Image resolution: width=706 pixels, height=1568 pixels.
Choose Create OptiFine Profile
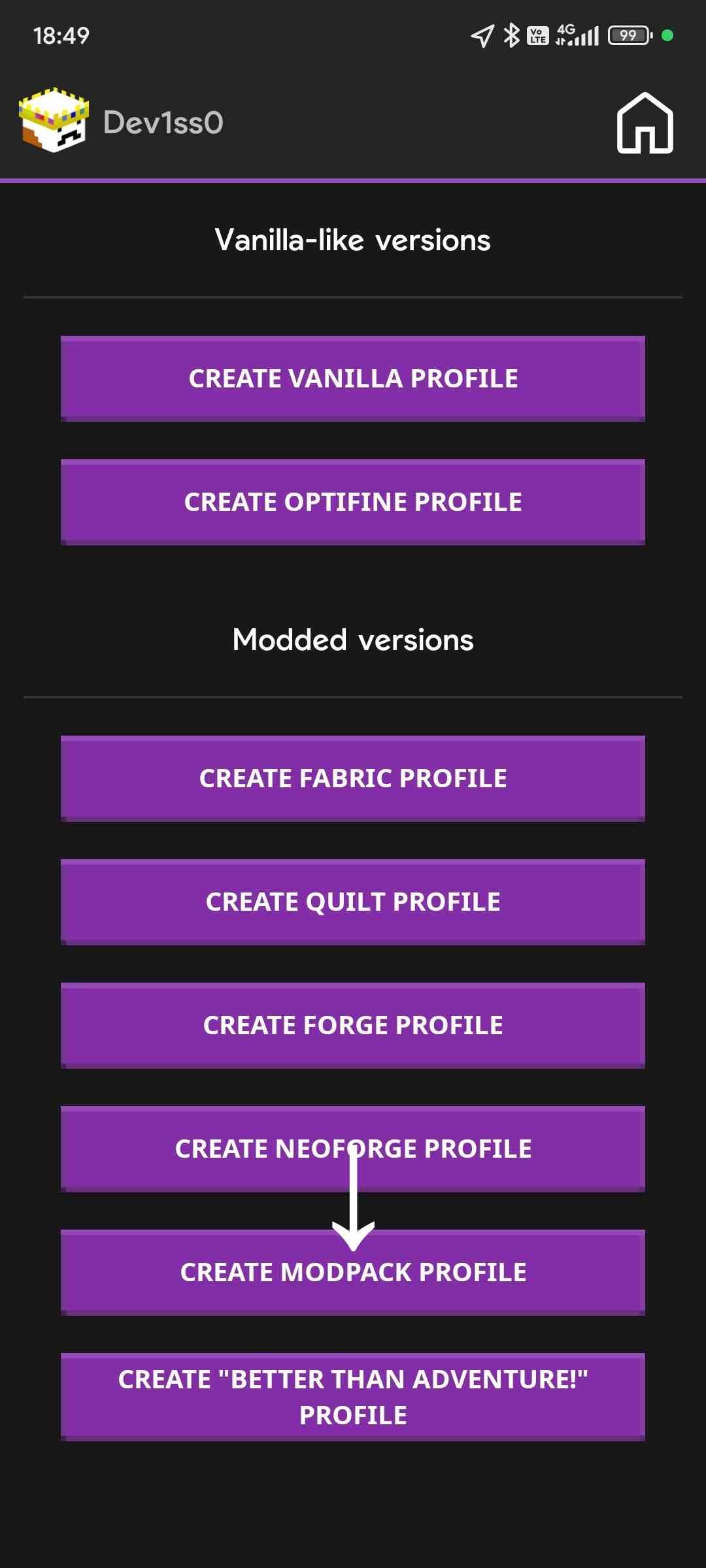click(x=353, y=502)
